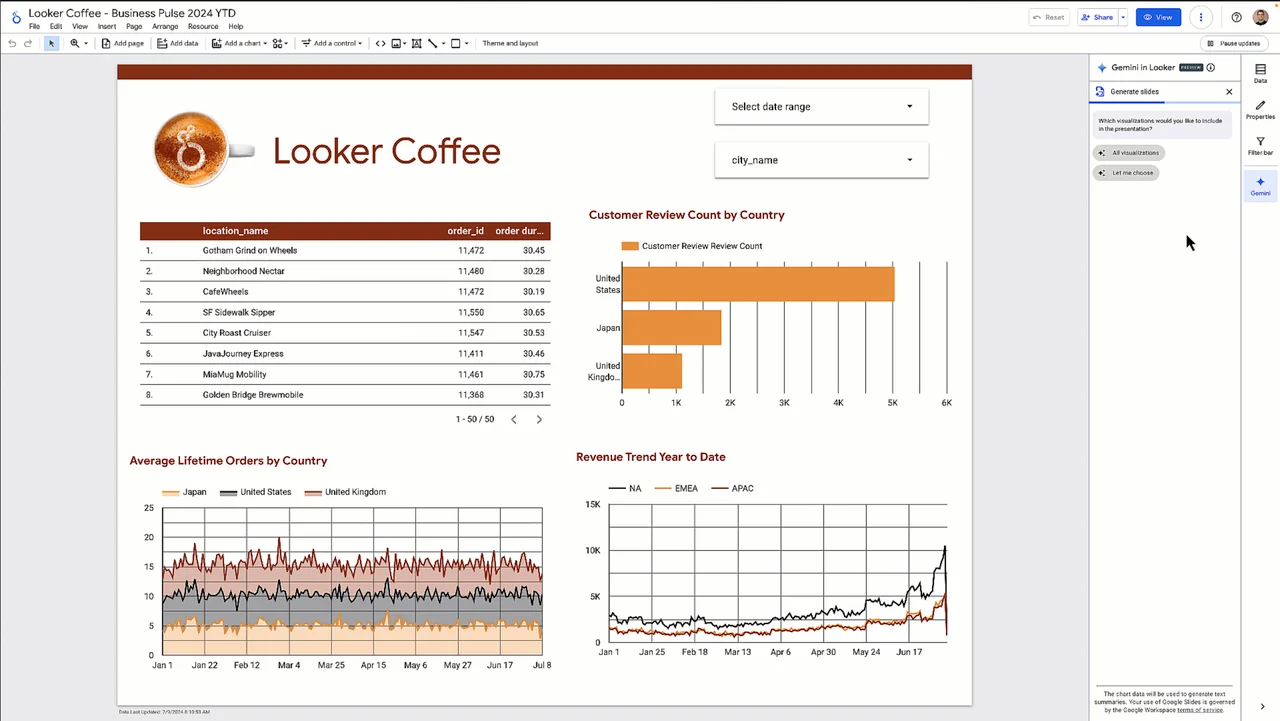Close the Generate slides panel
The height and width of the screenshot is (721, 1280).
click(1229, 91)
